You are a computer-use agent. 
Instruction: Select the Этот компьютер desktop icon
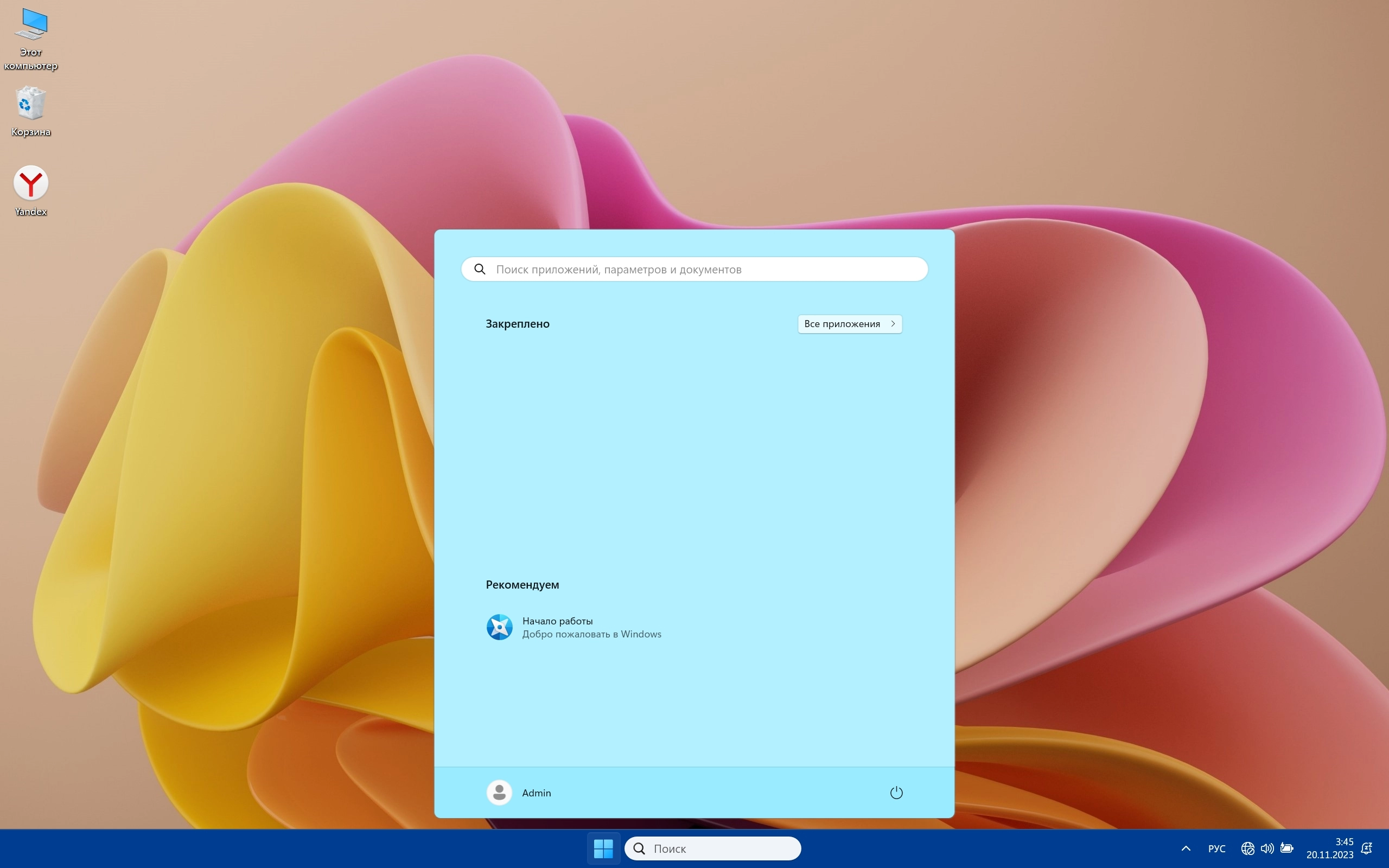tap(31, 25)
